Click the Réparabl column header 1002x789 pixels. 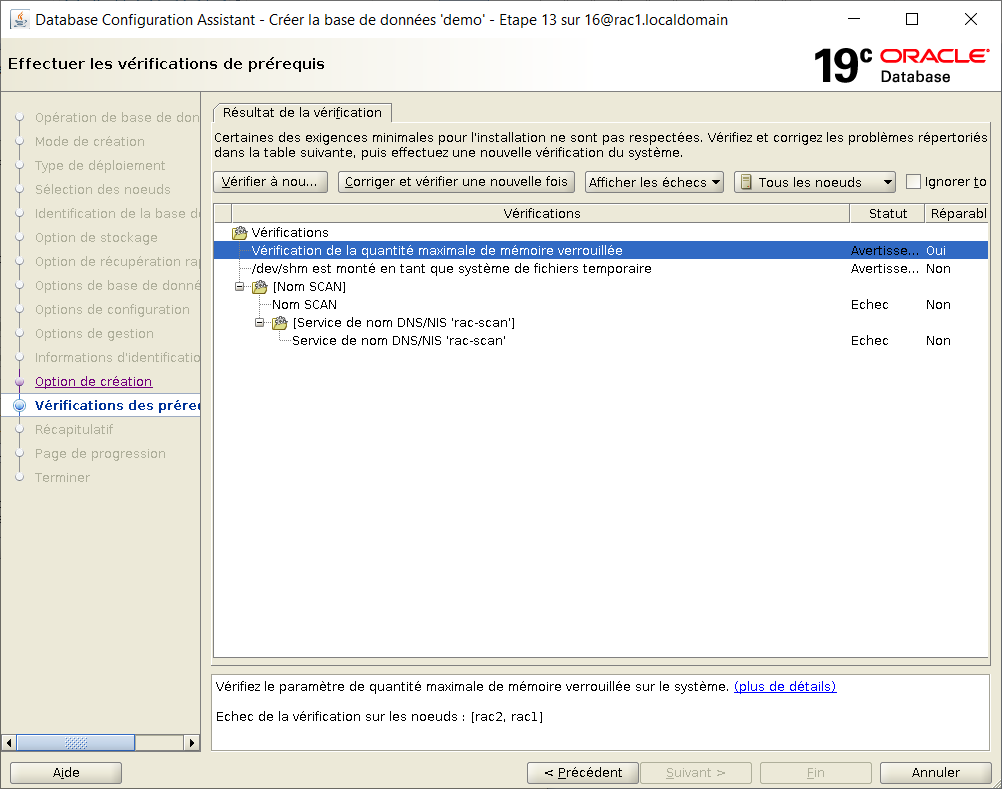[x=957, y=213]
